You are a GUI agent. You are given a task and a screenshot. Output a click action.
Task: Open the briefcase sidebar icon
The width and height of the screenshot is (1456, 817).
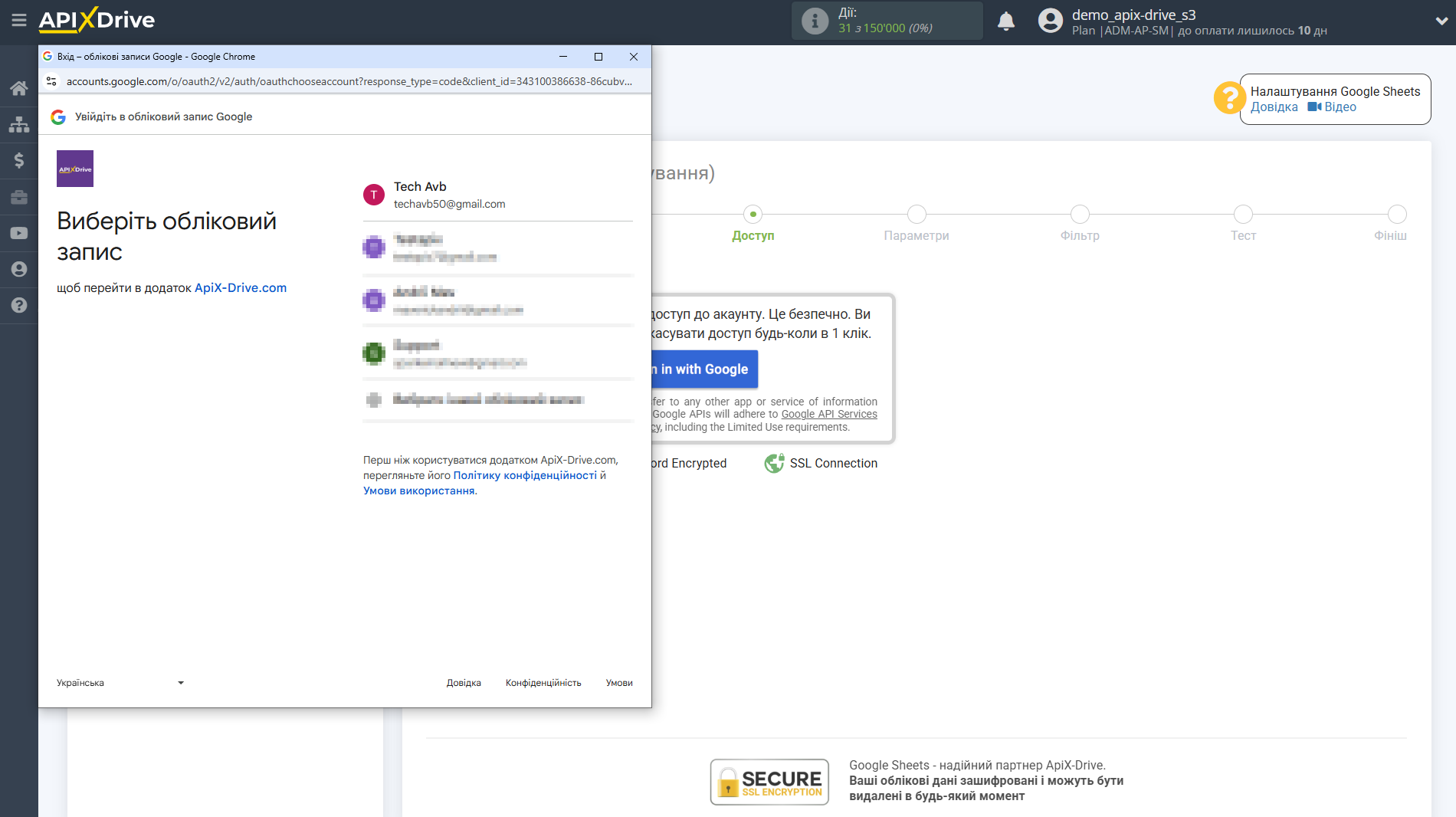pyautogui.click(x=19, y=197)
